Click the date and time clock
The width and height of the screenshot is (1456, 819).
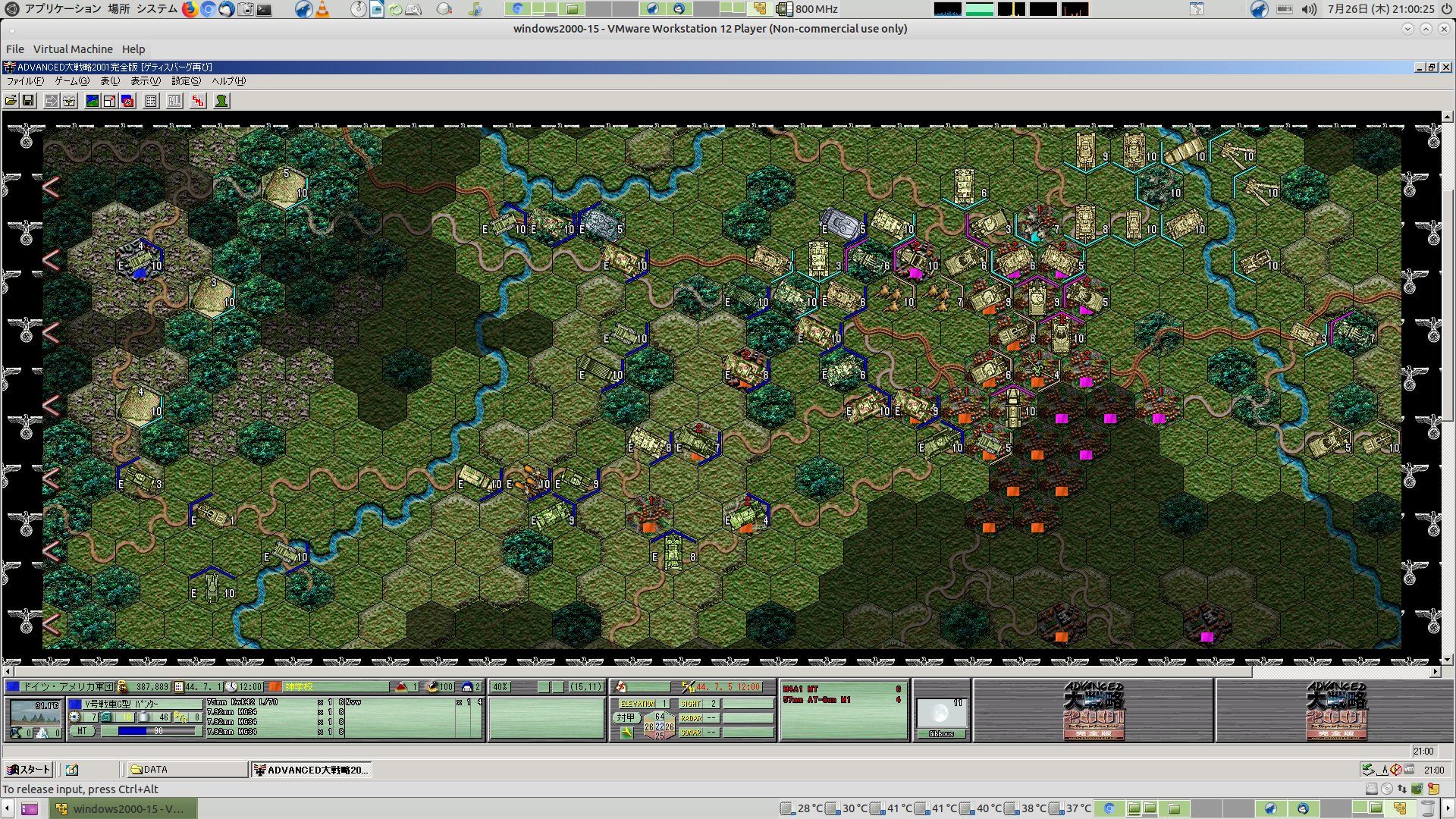[x=1381, y=9]
